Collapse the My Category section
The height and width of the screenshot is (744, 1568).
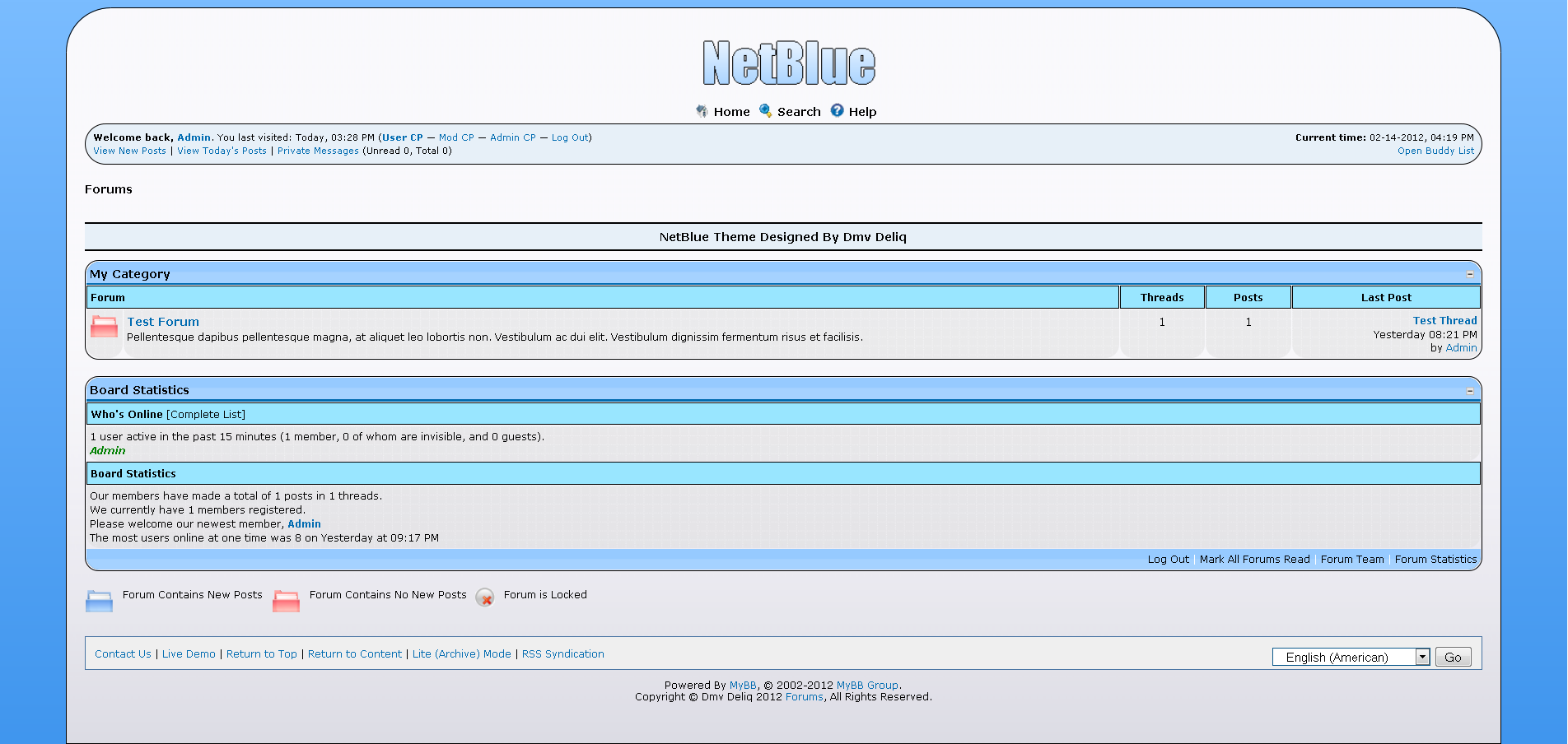[x=1470, y=274]
